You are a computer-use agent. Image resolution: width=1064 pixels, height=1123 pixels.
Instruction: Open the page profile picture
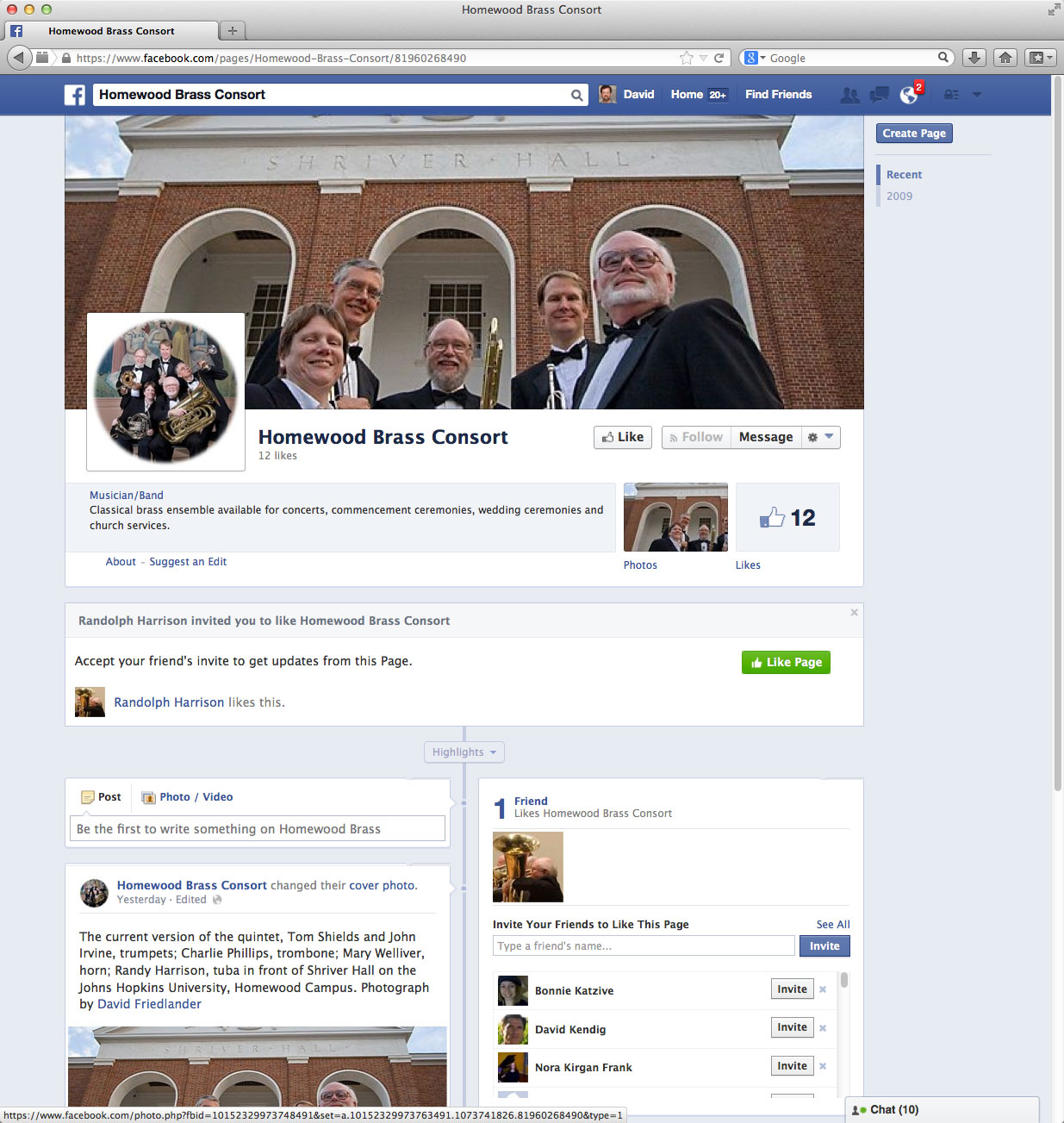(166, 391)
